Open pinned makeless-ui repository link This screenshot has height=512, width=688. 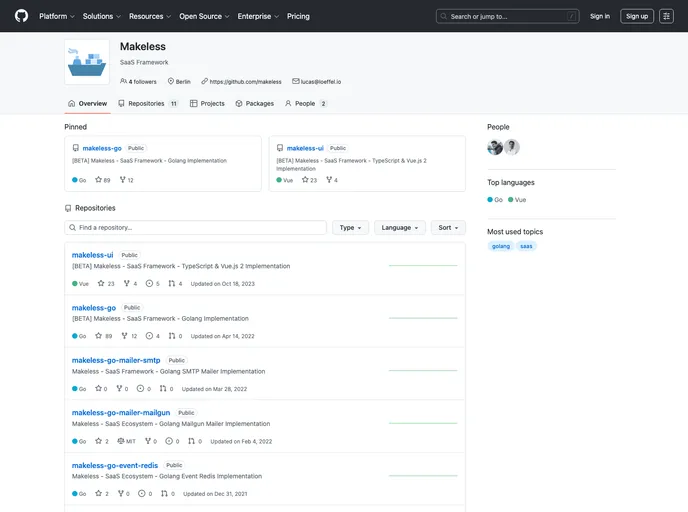coord(305,148)
